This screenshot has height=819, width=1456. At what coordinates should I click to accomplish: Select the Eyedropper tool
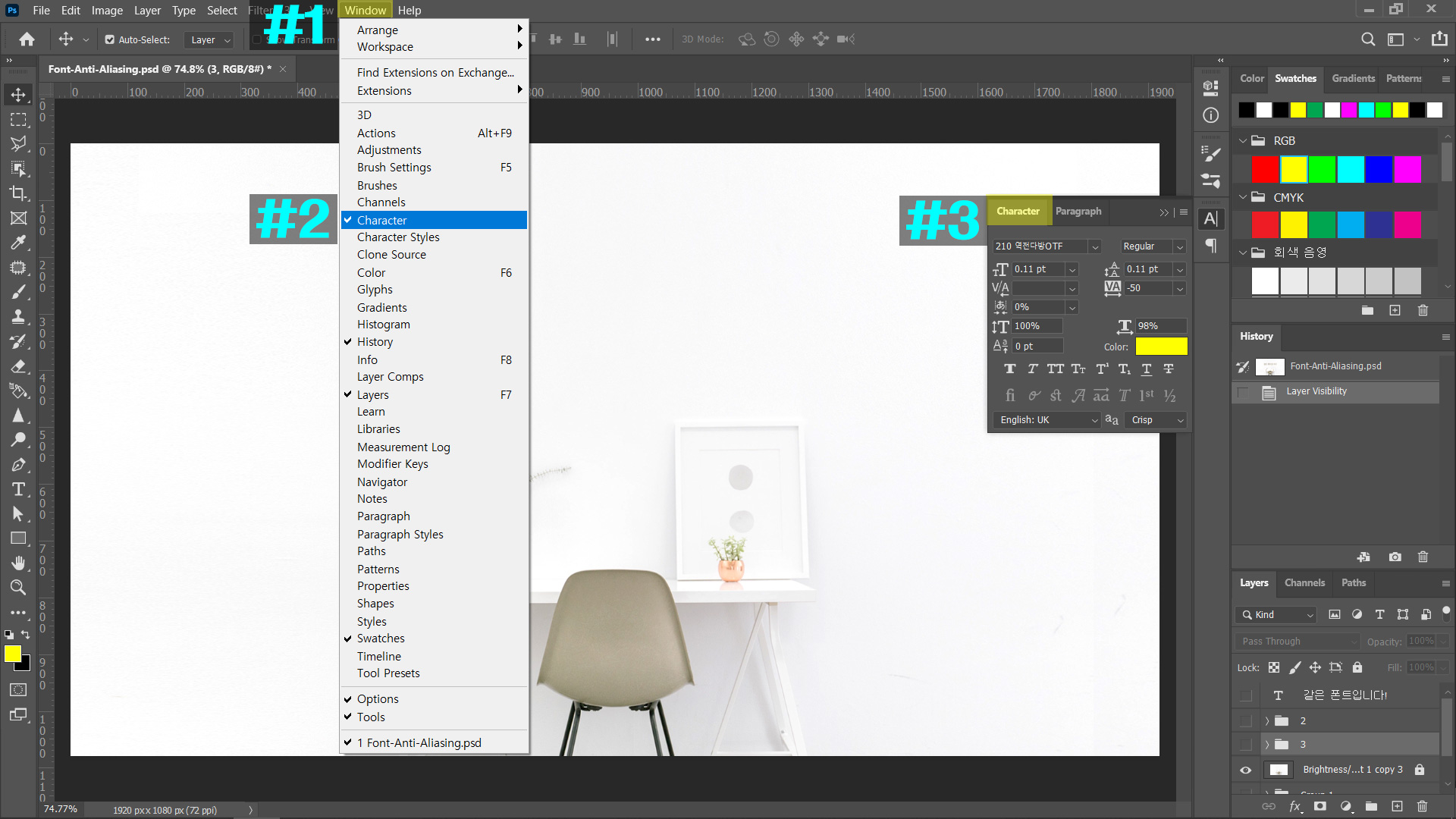(x=18, y=243)
